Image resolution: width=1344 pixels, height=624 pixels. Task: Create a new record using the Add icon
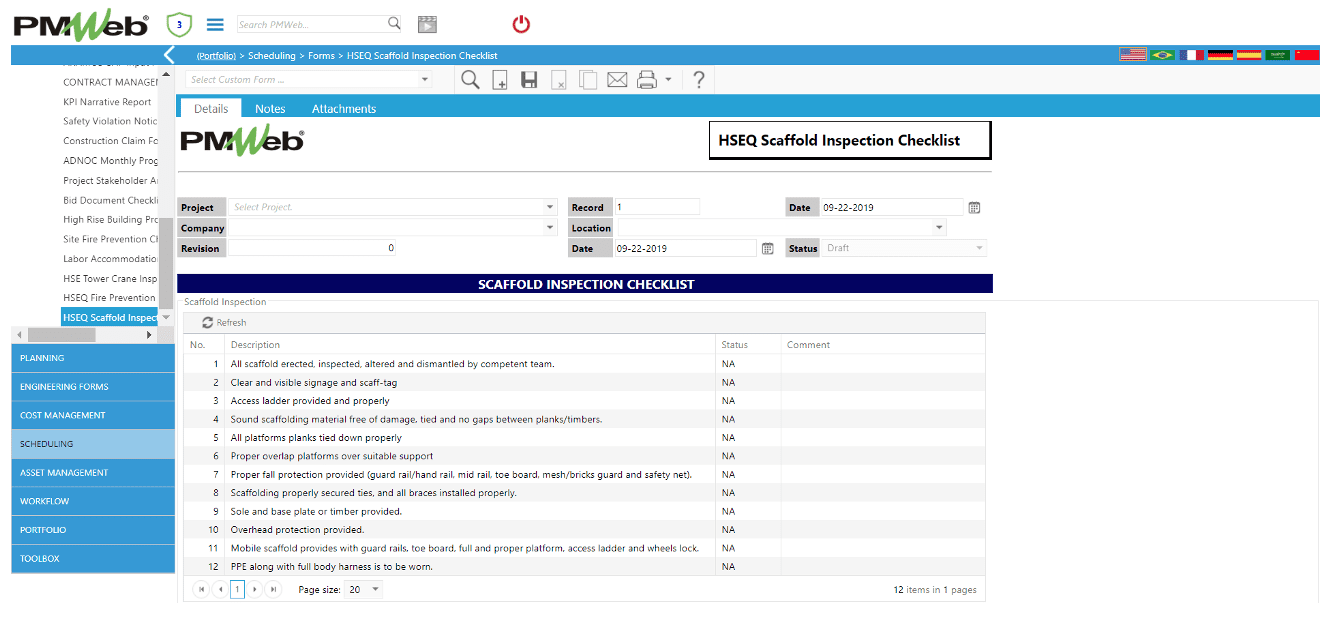(500, 79)
